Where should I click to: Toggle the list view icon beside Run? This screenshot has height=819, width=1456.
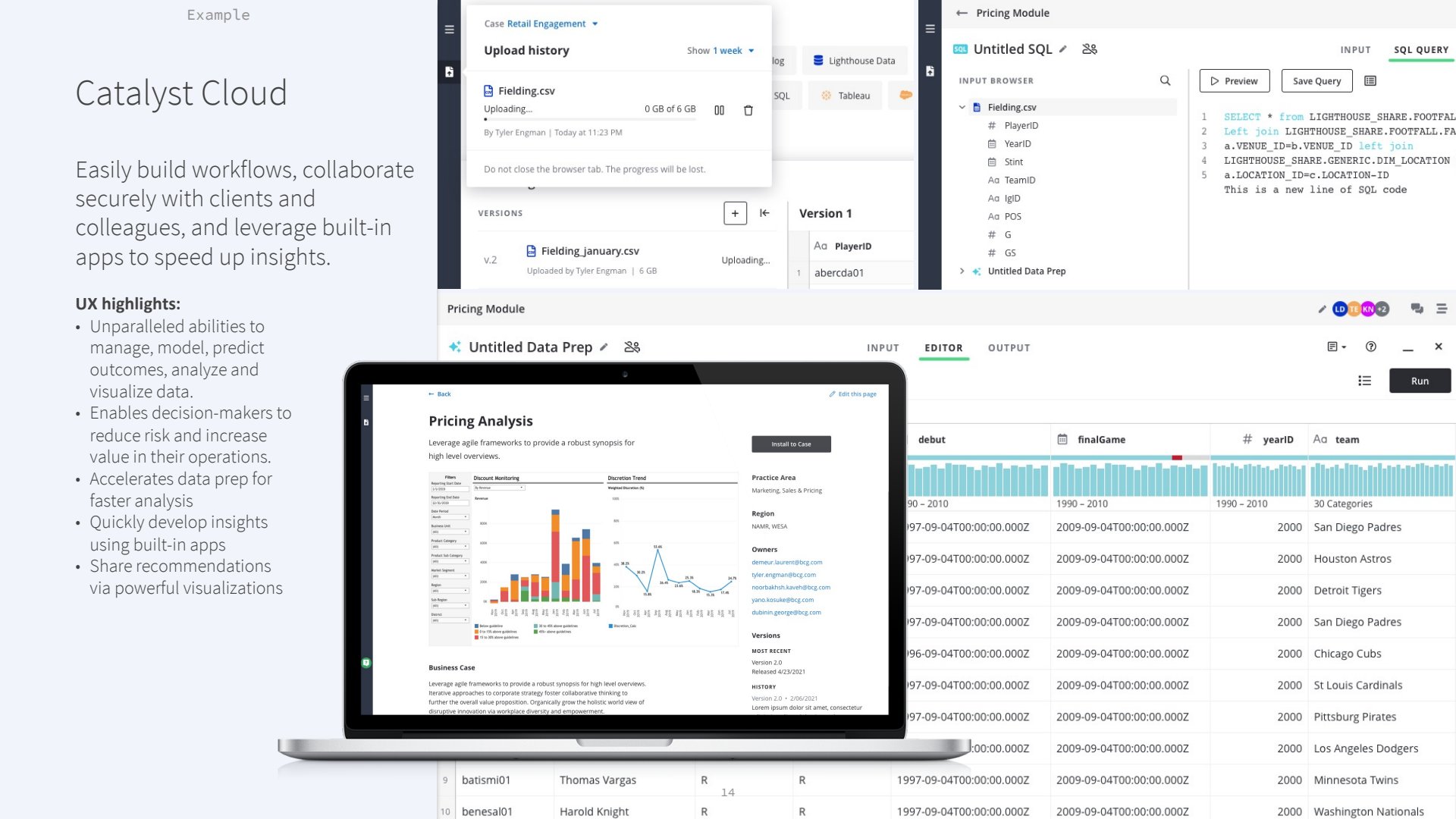1364,381
